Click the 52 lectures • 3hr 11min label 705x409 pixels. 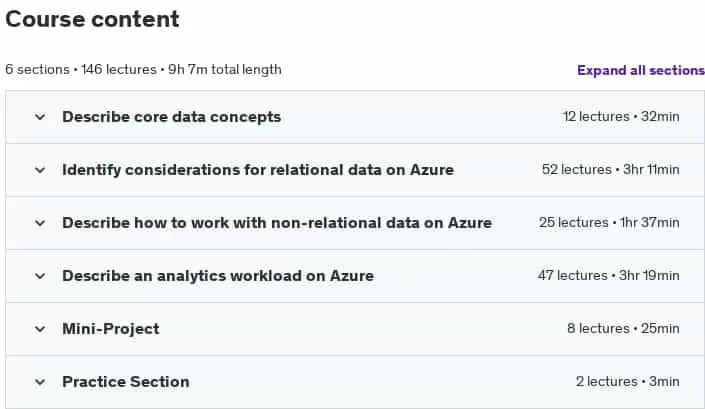tap(611, 170)
